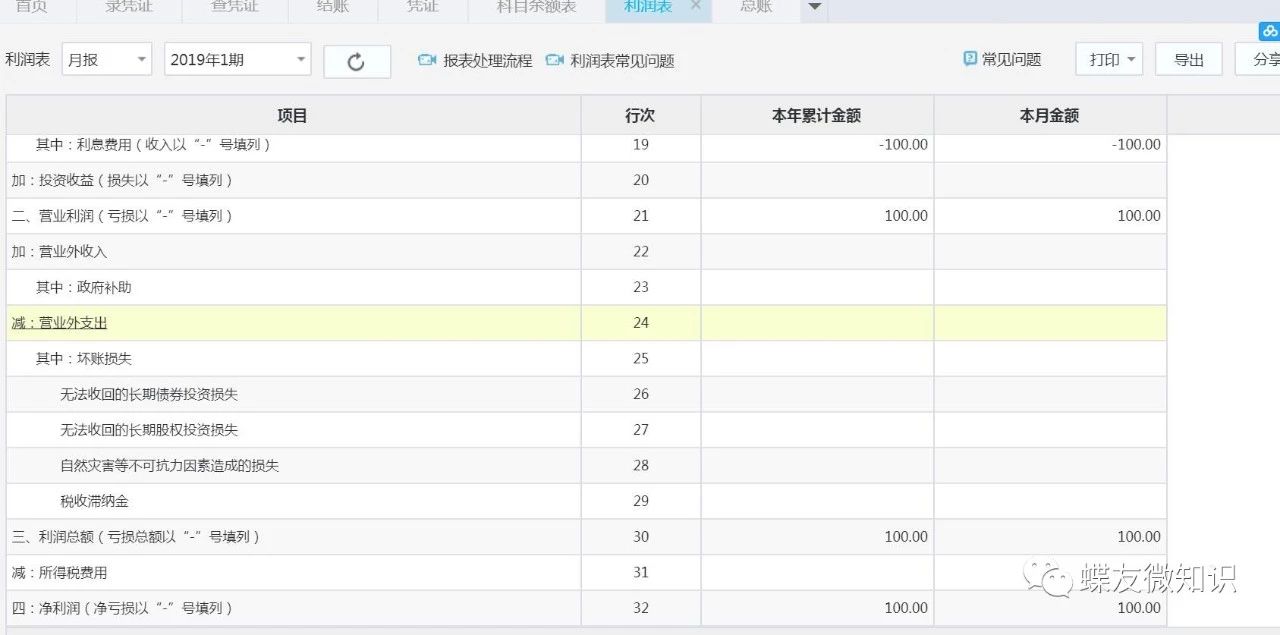Click the refresh icon to reload the report

point(357,59)
